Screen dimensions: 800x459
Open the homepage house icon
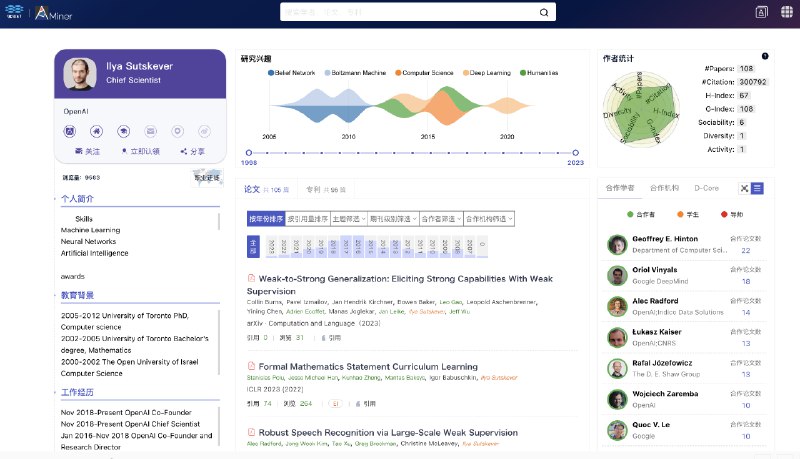[x=96, y=132]
